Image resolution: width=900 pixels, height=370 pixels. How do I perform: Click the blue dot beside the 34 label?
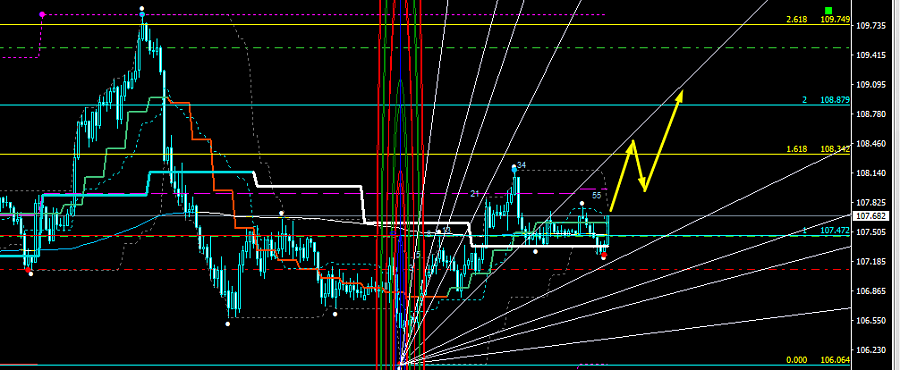(x=514, y=169)
